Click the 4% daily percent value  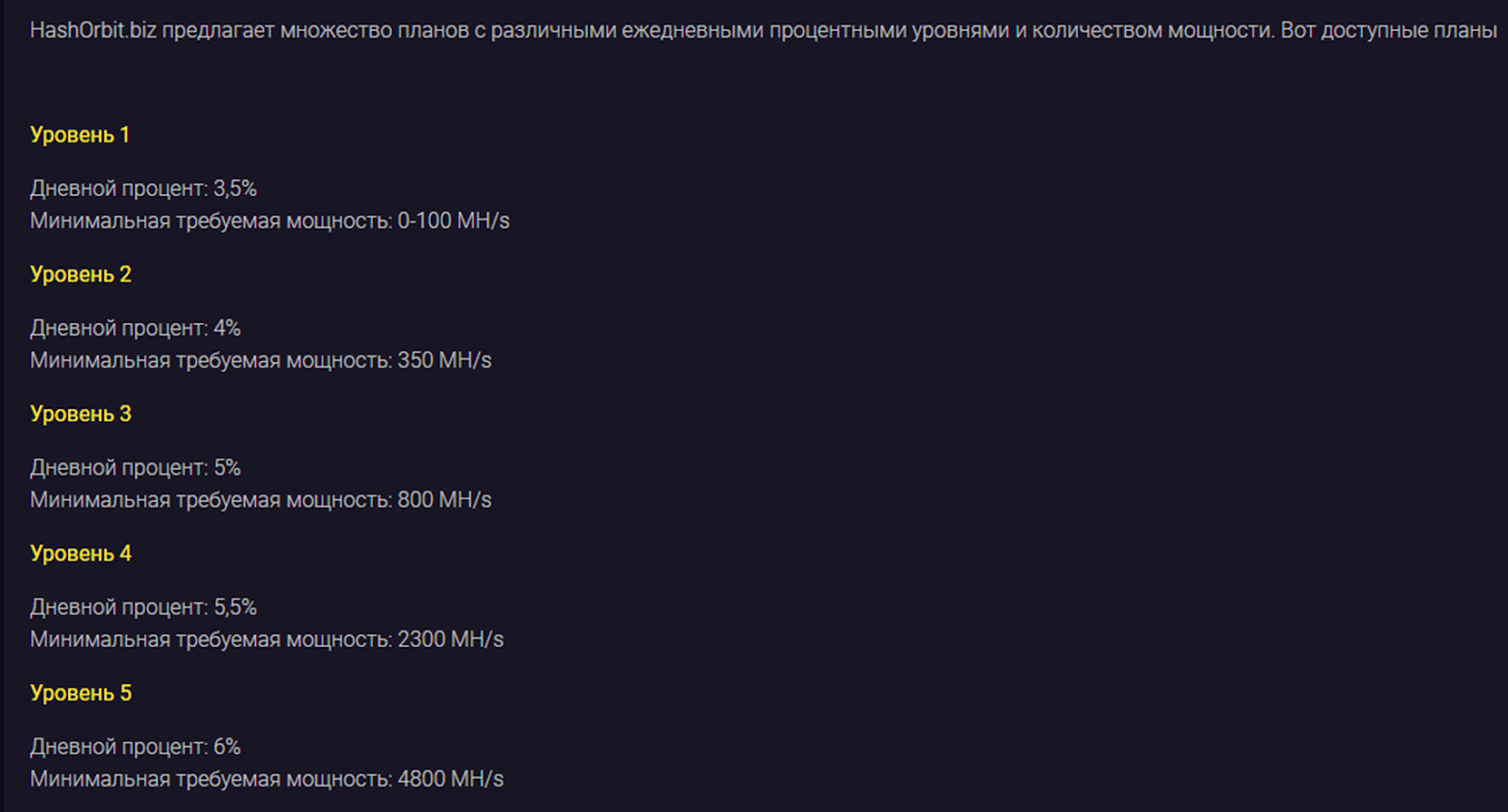coord(227,328)
